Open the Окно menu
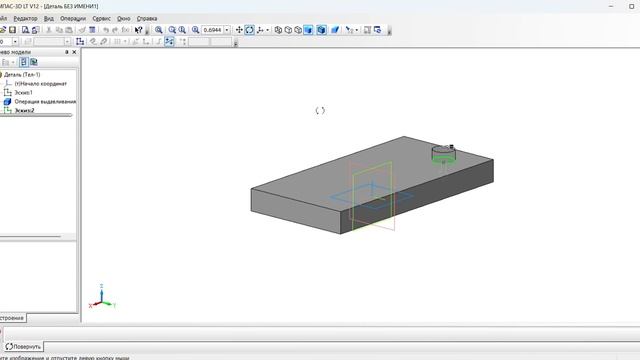640x360 pixels. 124,18
